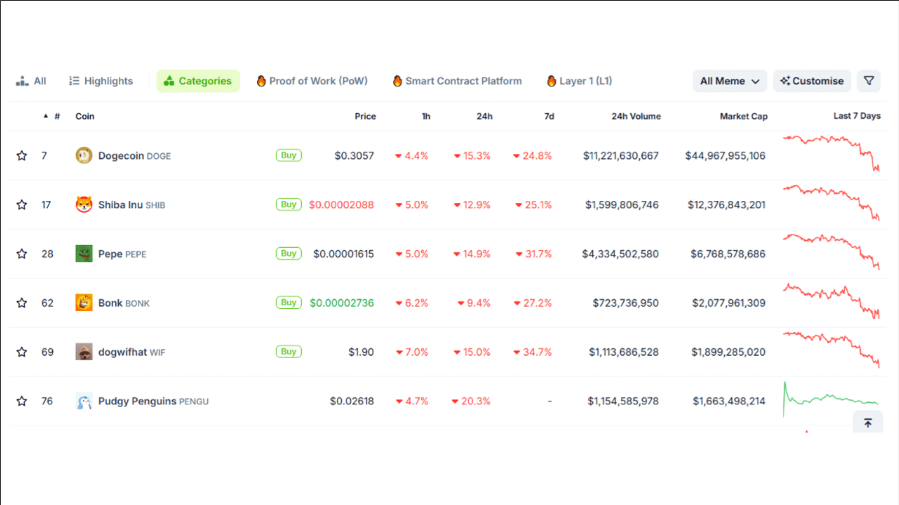
Task: Click the Buy button for Pepe
Action: (x=288, y=253)
